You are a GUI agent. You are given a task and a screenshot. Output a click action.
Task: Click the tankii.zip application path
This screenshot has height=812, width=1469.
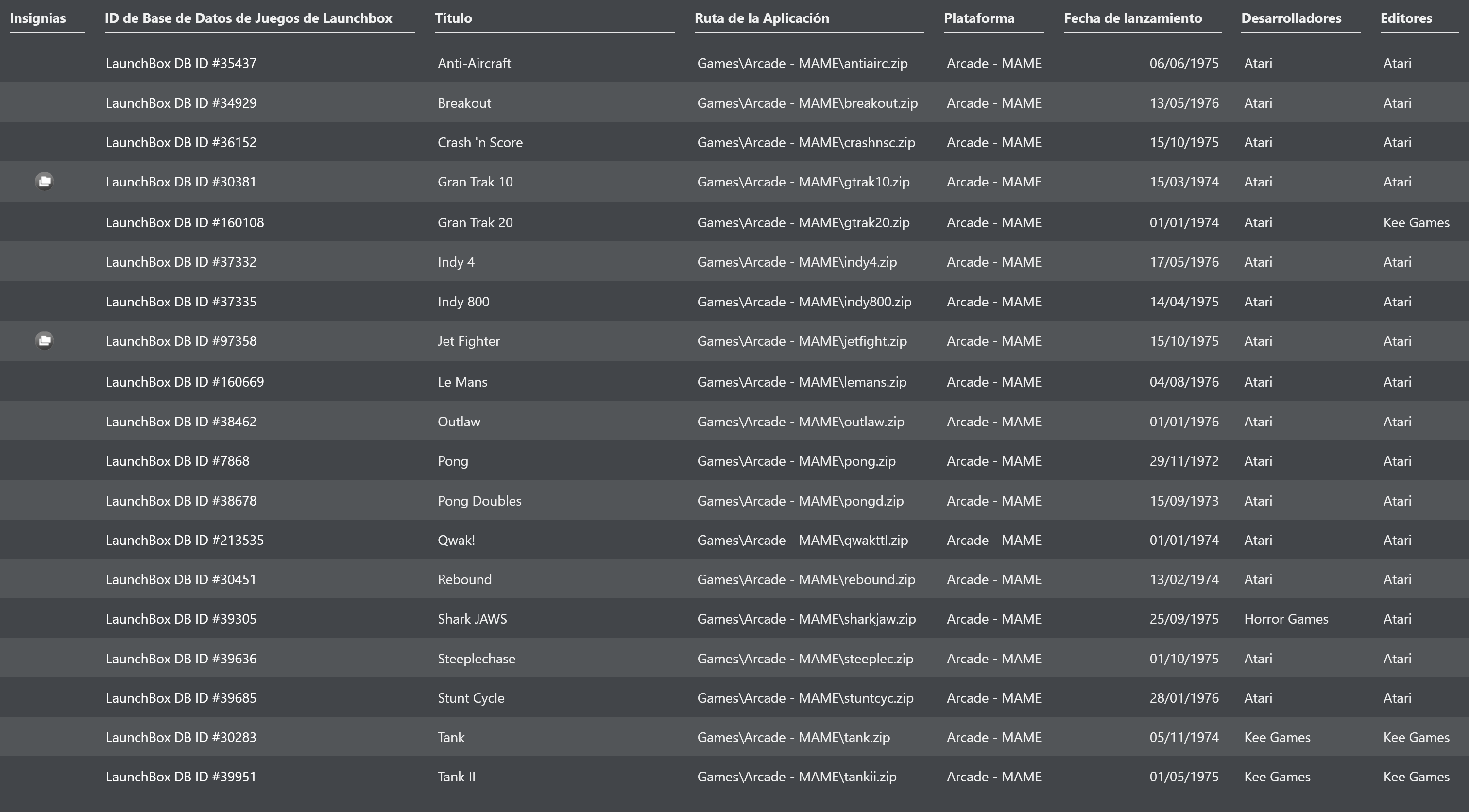coord(797,777)
